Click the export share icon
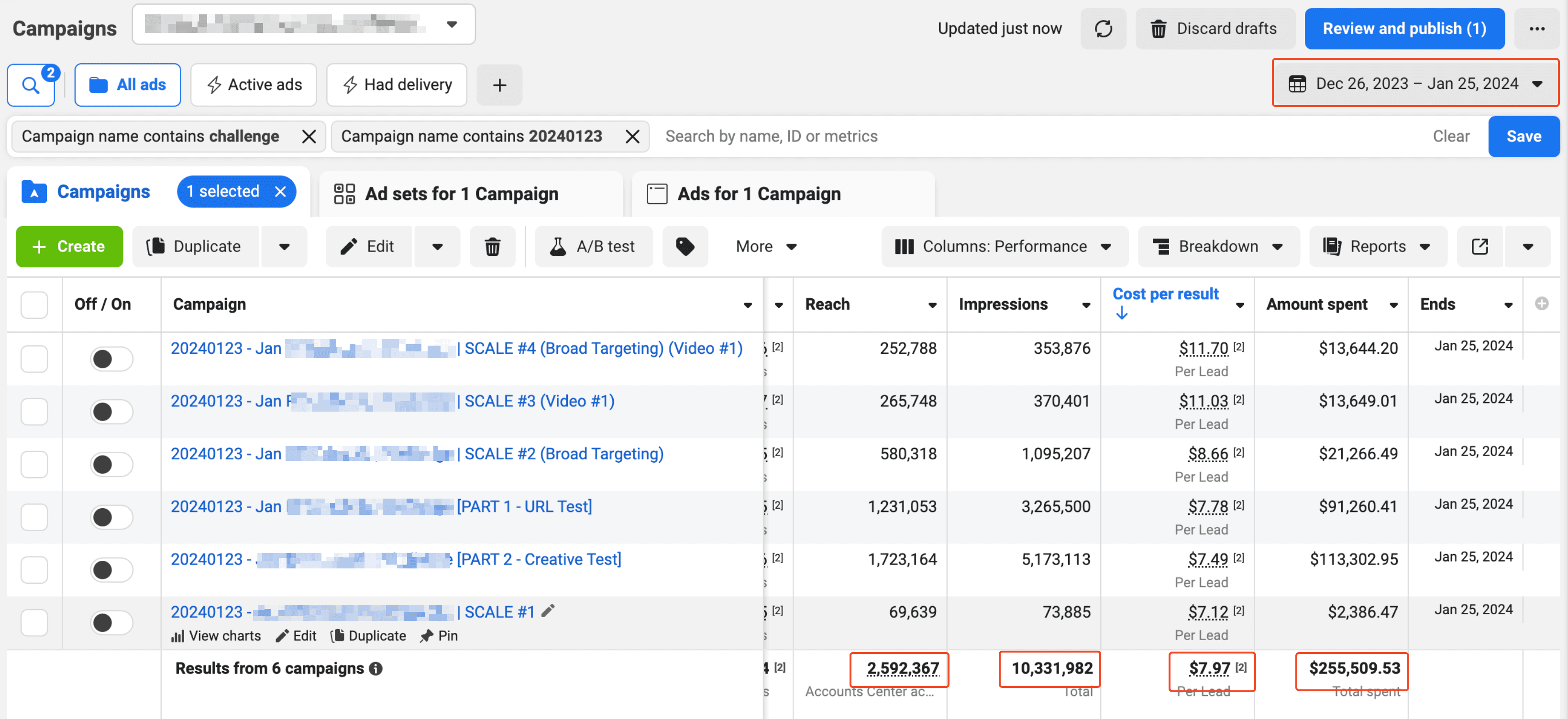Screen dimensions: 1568x719 (1480, 246)
